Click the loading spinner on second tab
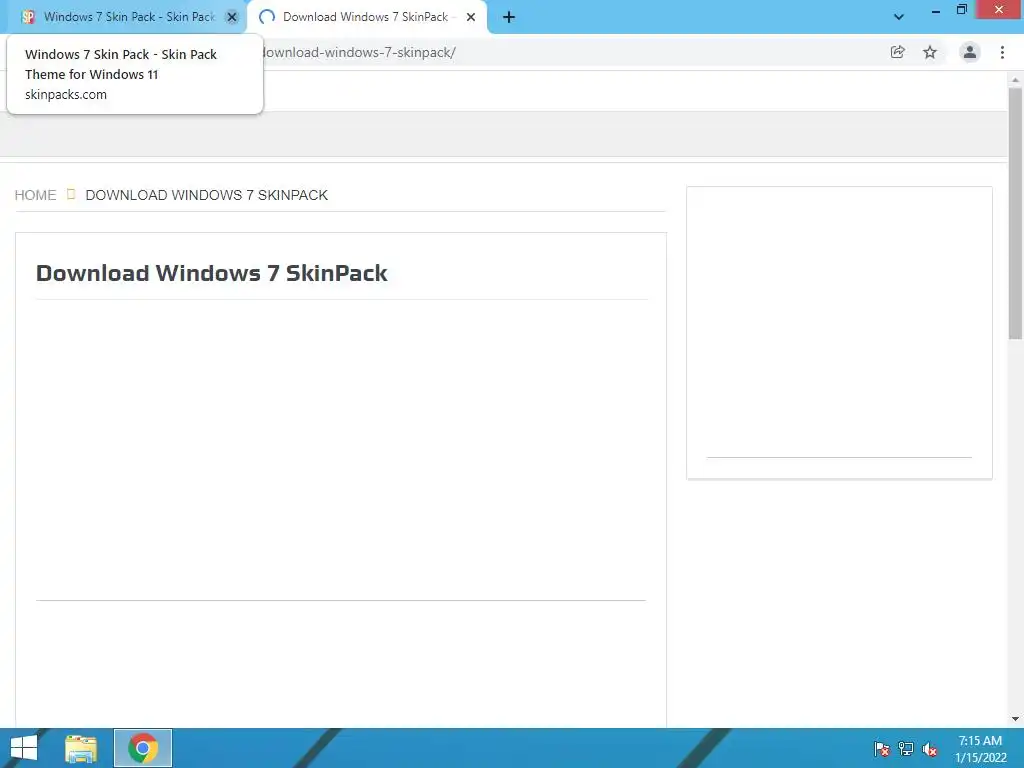 pyautogui.click(x=267, y=17)
